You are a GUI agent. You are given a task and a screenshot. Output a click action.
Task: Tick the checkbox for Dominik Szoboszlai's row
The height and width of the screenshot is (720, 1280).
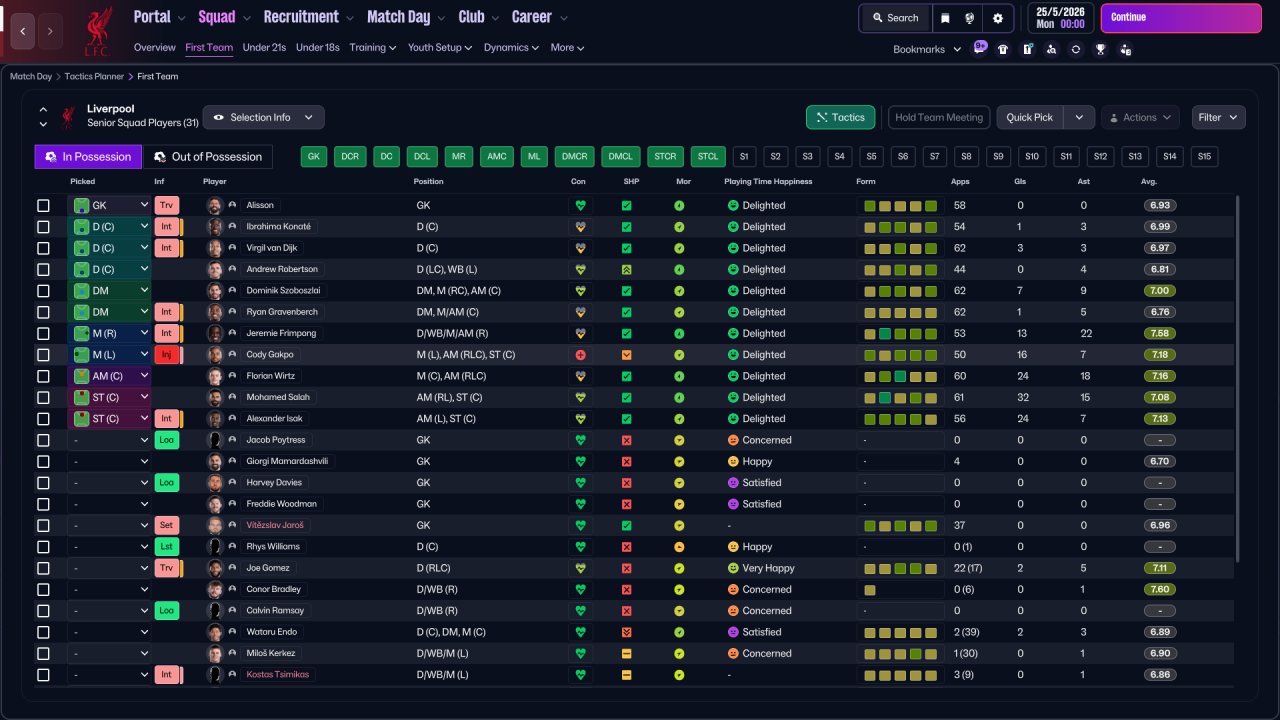pyautogui.click(x=43, y=291)
